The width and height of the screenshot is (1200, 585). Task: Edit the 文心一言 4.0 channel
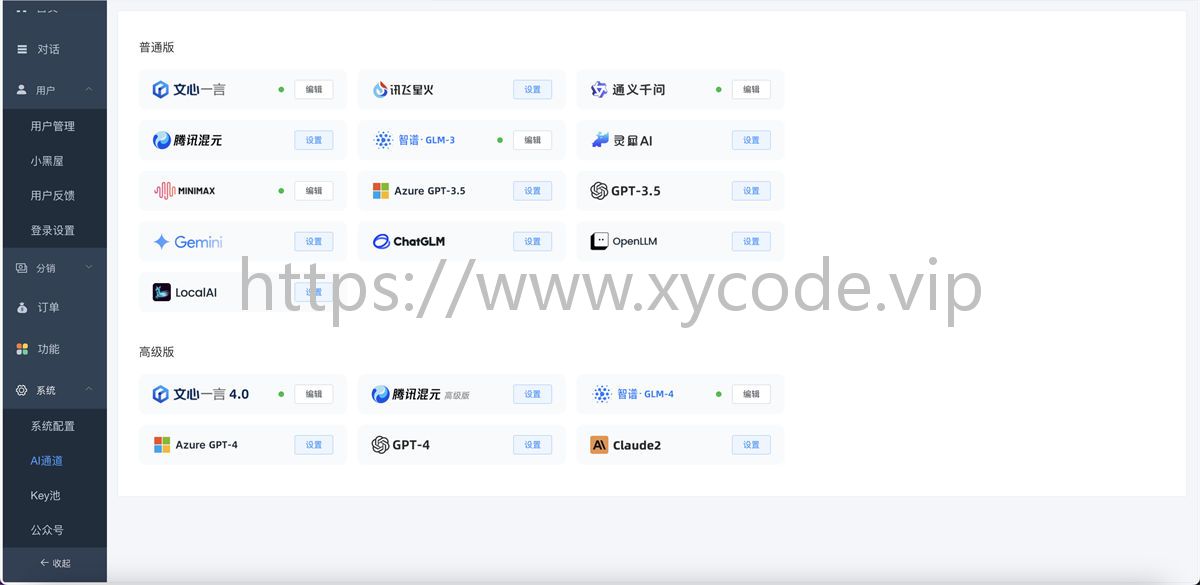314,395
